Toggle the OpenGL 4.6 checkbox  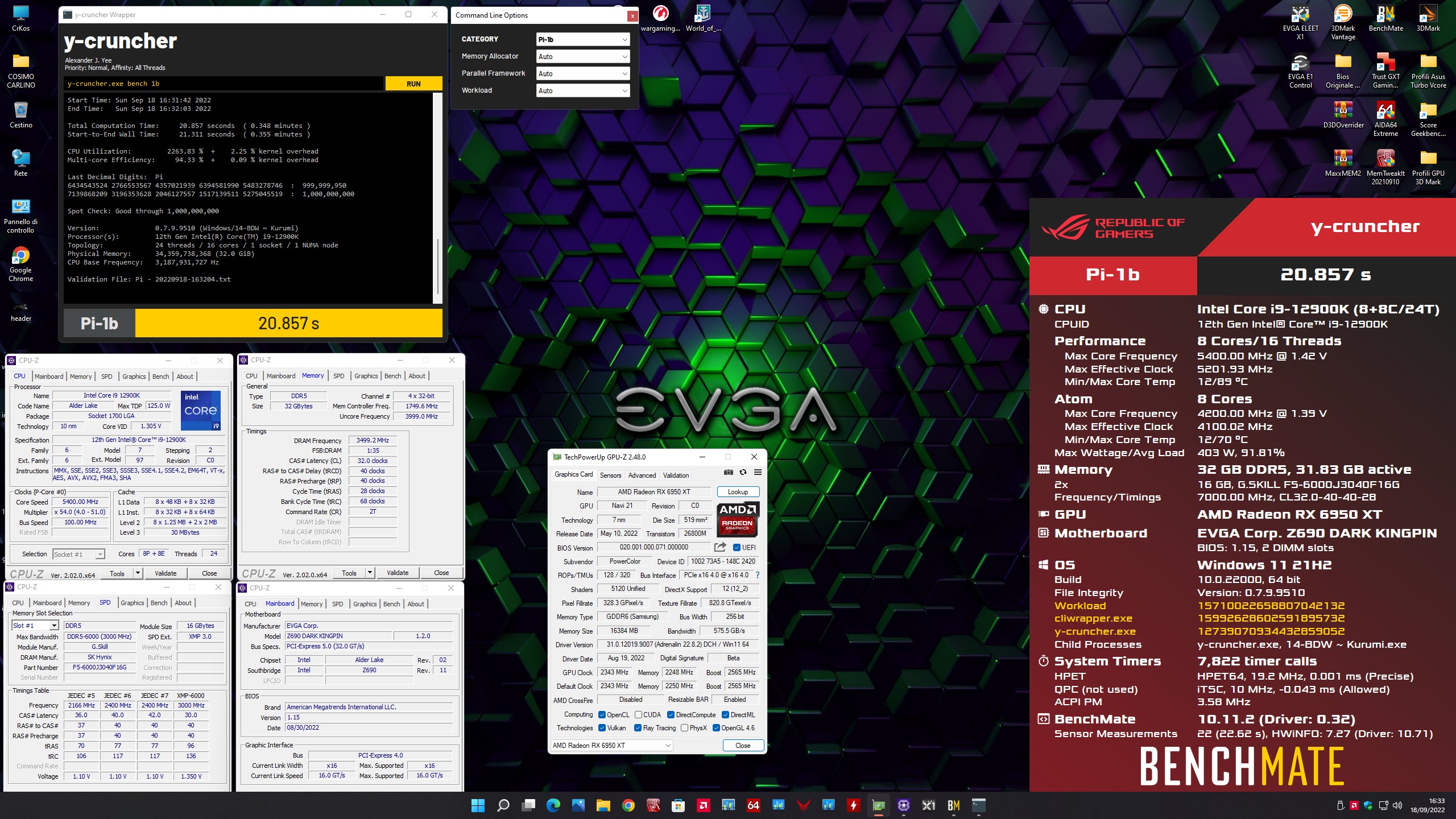[x=716, y=728]
